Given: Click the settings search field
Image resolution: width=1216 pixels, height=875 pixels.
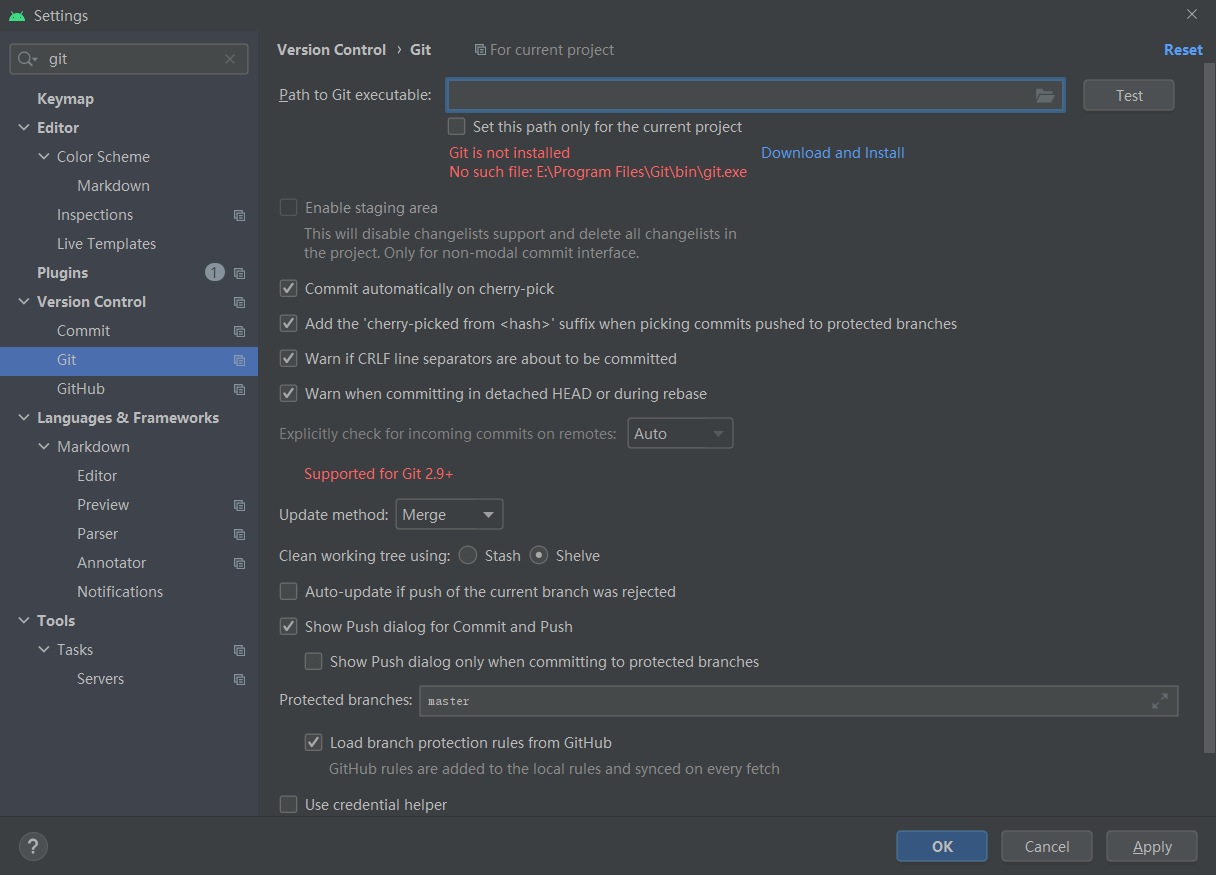Looking at the screenshot, I should click(130, 59).
